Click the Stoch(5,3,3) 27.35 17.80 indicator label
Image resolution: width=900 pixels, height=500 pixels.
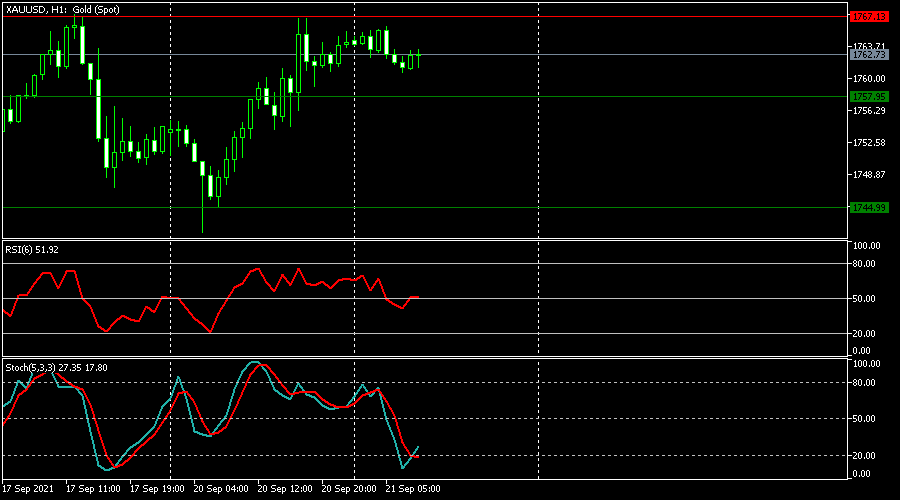coord(56,367)
